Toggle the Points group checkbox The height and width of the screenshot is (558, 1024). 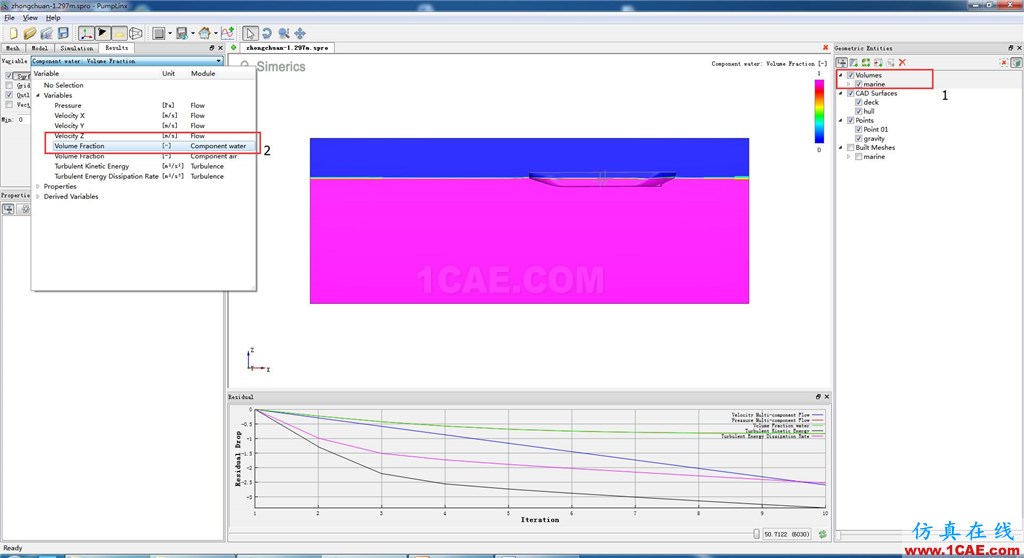click(850, 120)
